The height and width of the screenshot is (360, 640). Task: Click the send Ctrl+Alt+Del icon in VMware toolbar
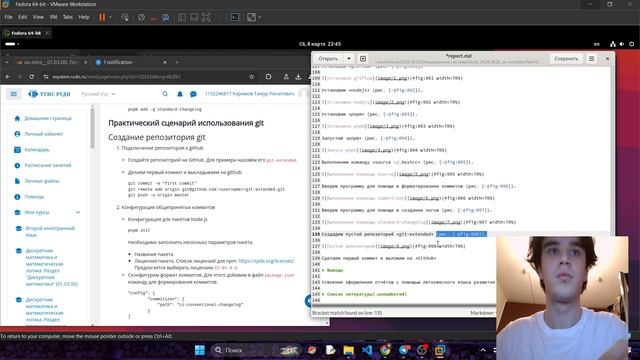point(125,17)
